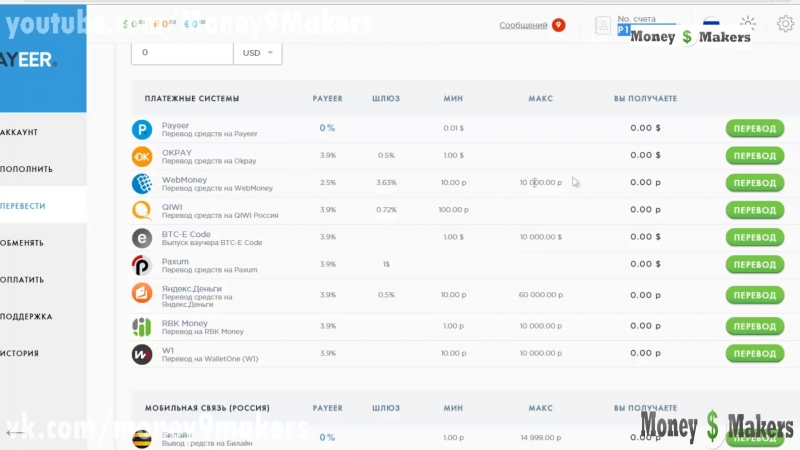Click ПЕРЕВОД button in OKPAY row
Screen dimensions: 800x450
(755, 156)
